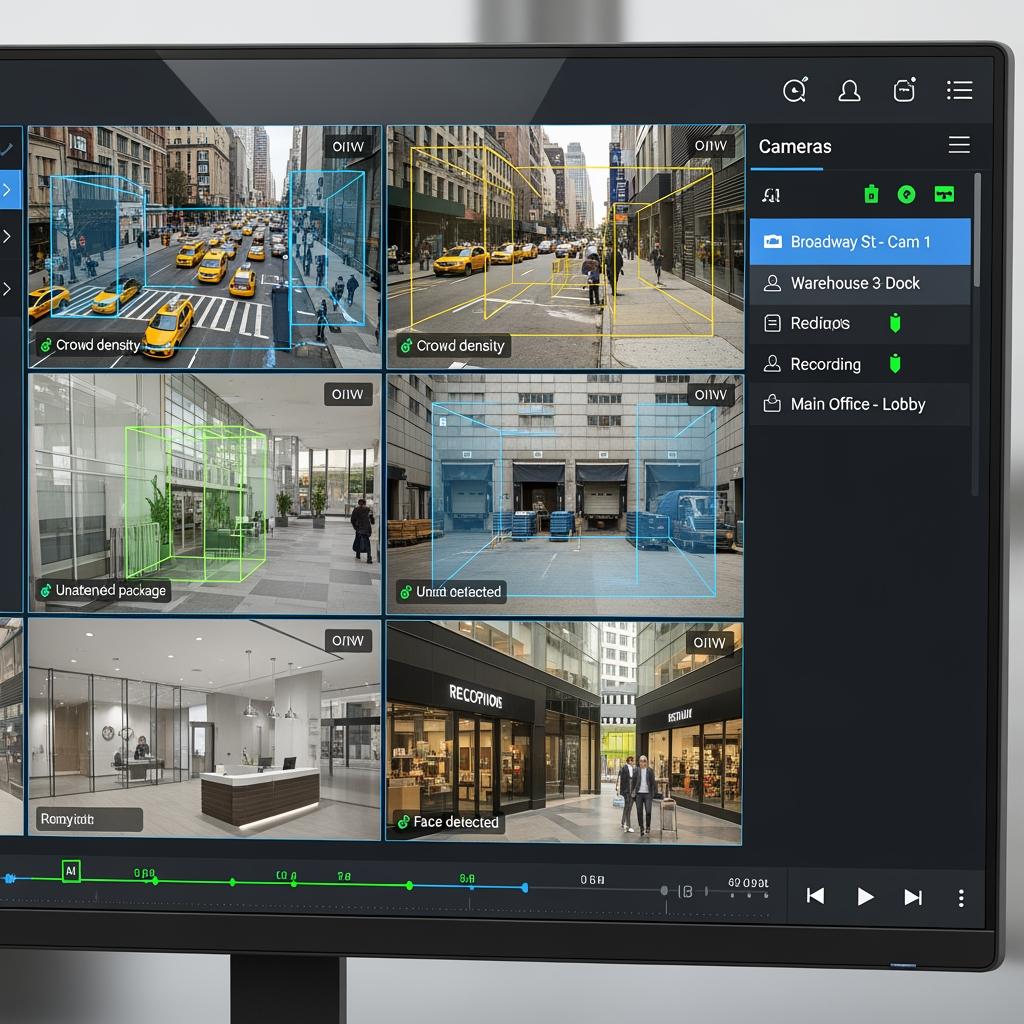Click the green circular filter icon
Screen dimensions: 1024x1024
pos(907,194)
